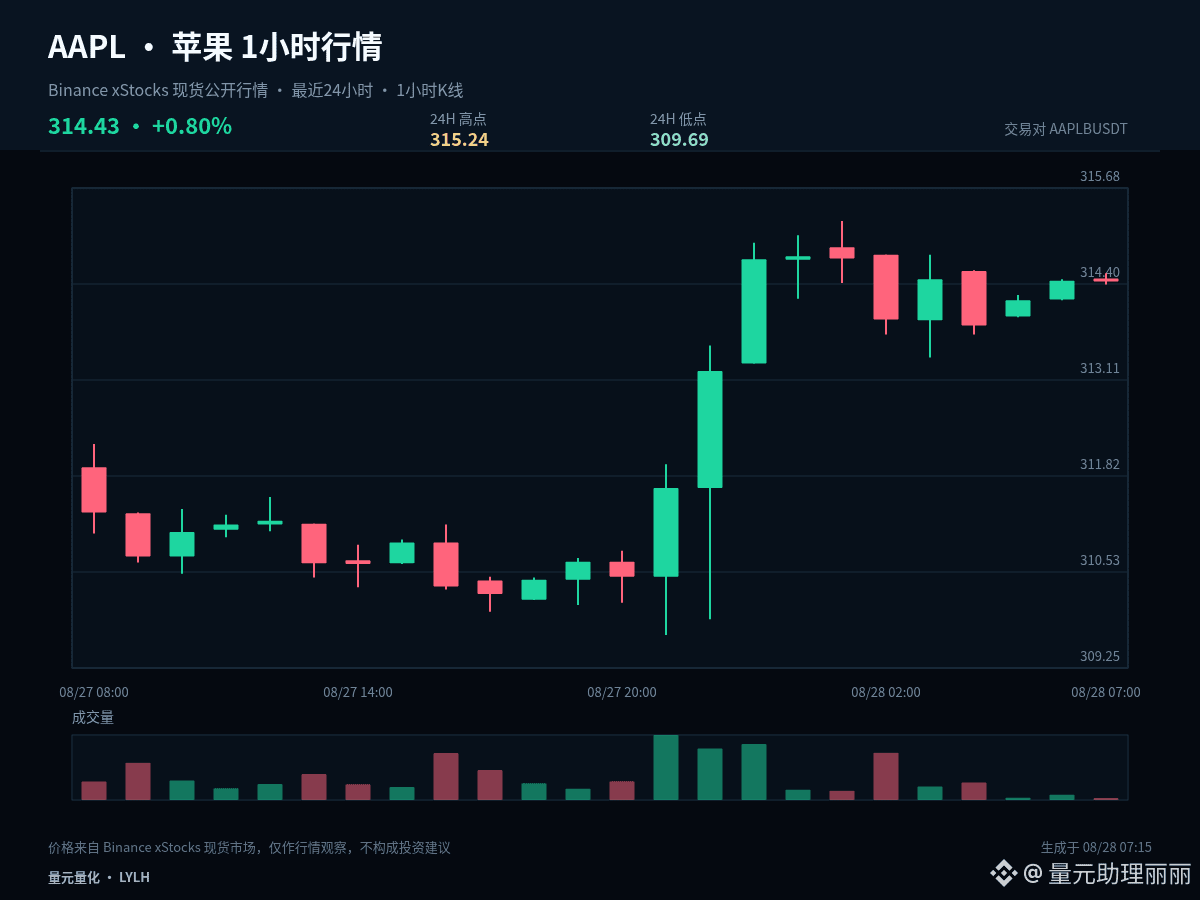Click the last small red candlestick at 08/28 07:00
The image size is (1200, 900).
tap(1106, 280)
